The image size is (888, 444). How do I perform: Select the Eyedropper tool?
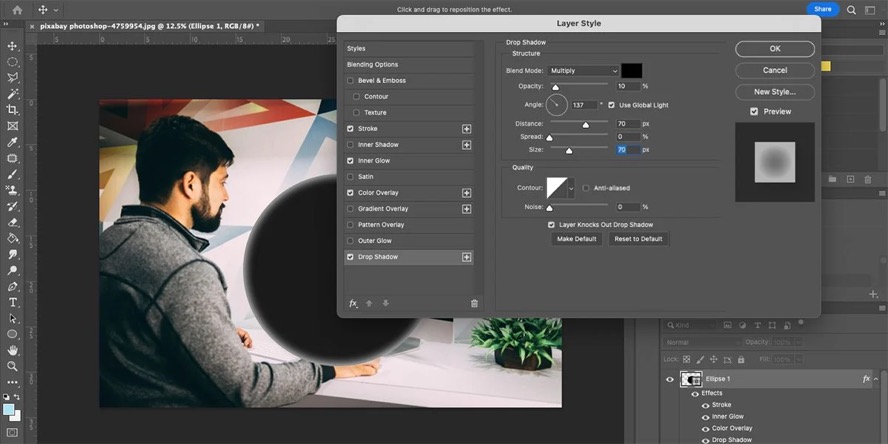pyautogui.click(x=12, y=142)
